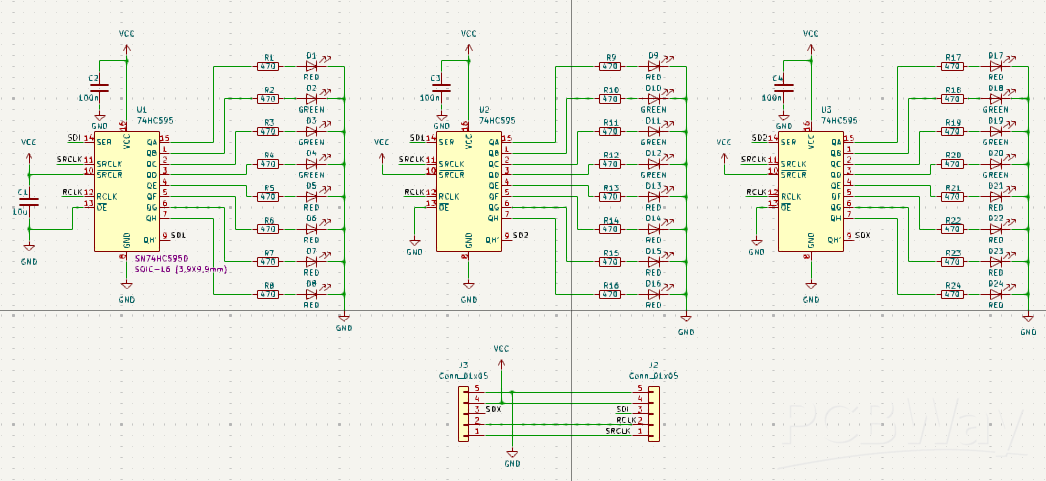Select the D12 green LED symbol

[x=653, y=164]
